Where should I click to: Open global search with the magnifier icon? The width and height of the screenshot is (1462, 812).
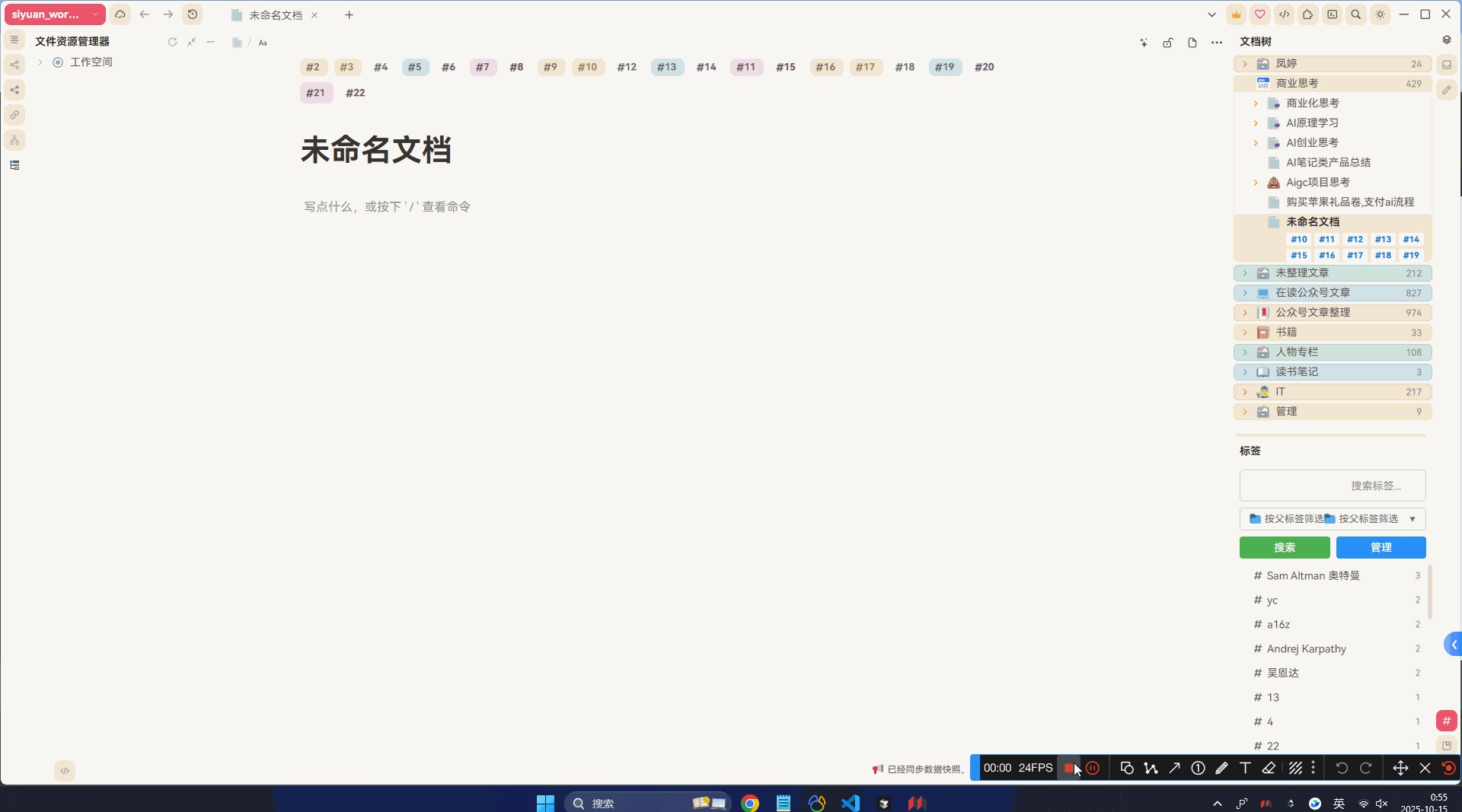click(1356, 14)
